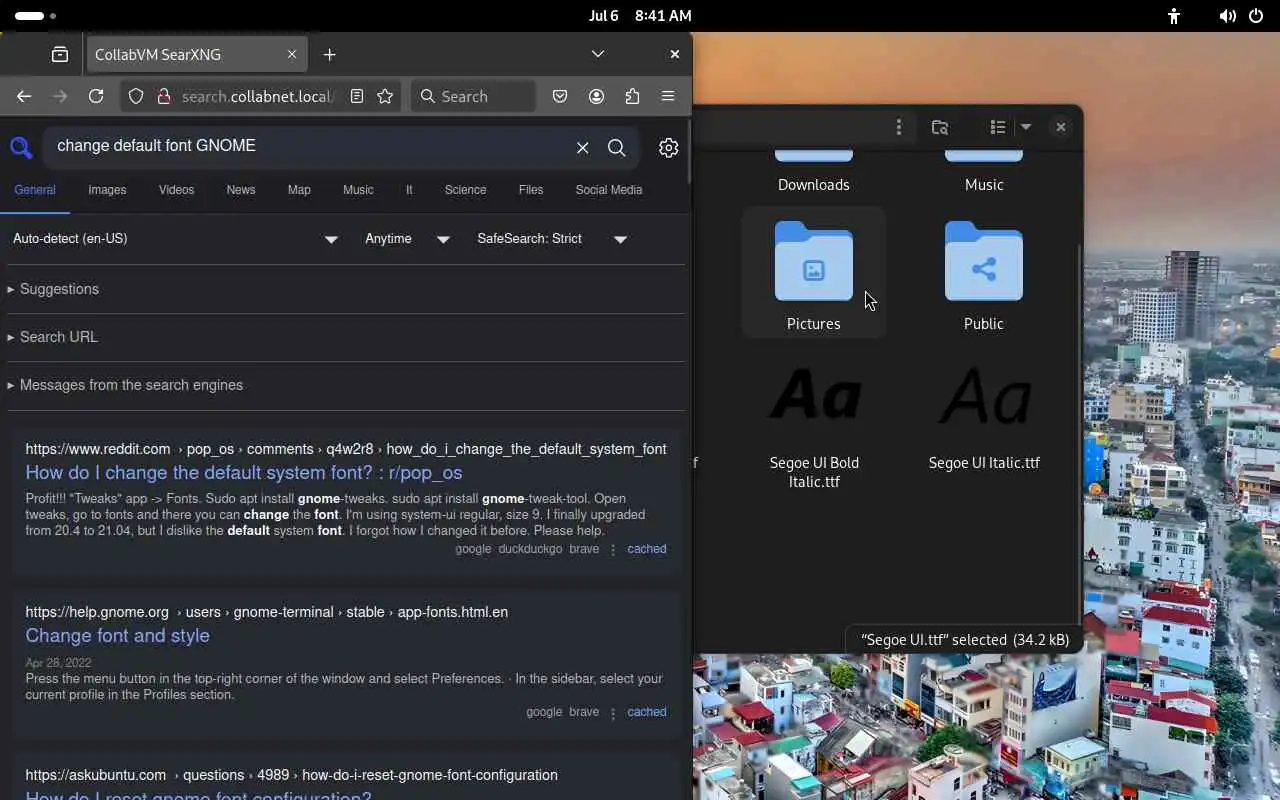Open the Pocket save icon
Screen dimensions: 1280x800
point(560,96)
